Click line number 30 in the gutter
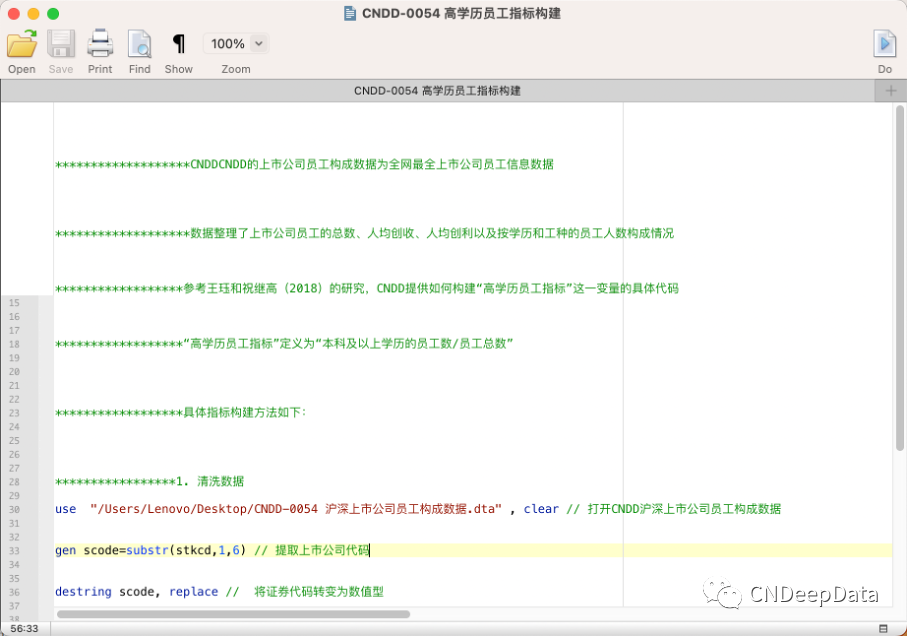Viewport: 908px width, 636px height. [14, 510]
